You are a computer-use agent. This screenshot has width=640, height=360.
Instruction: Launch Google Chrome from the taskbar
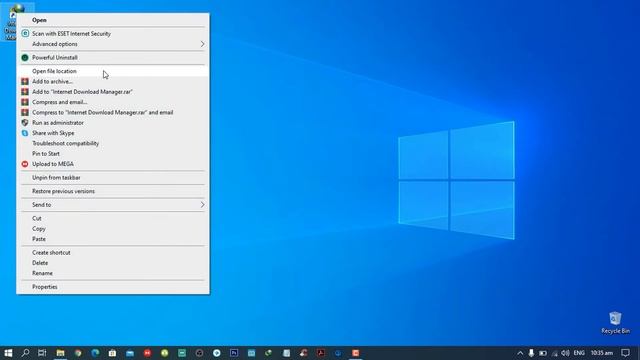(x=78, y=353)
